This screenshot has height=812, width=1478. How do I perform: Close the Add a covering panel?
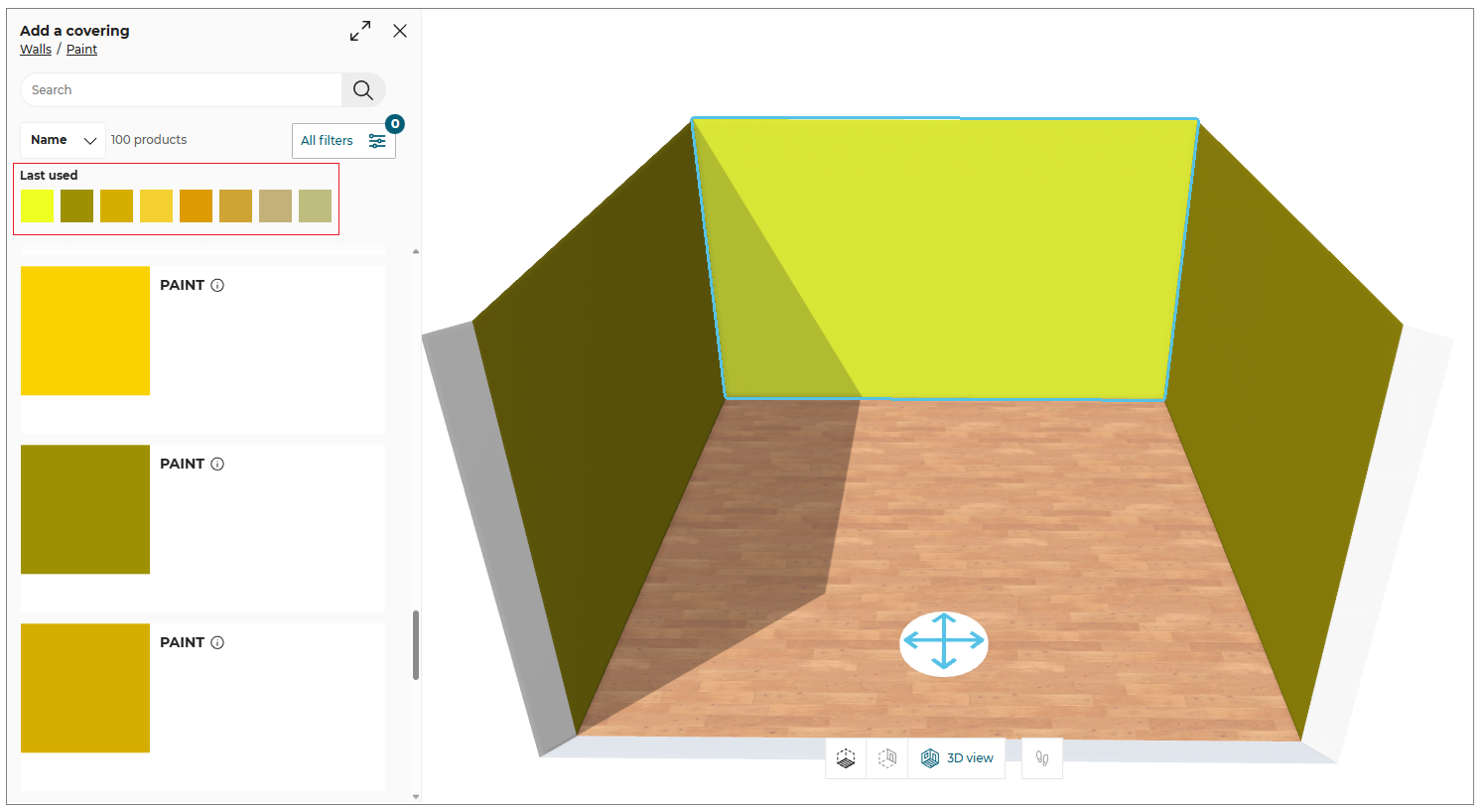400,31
